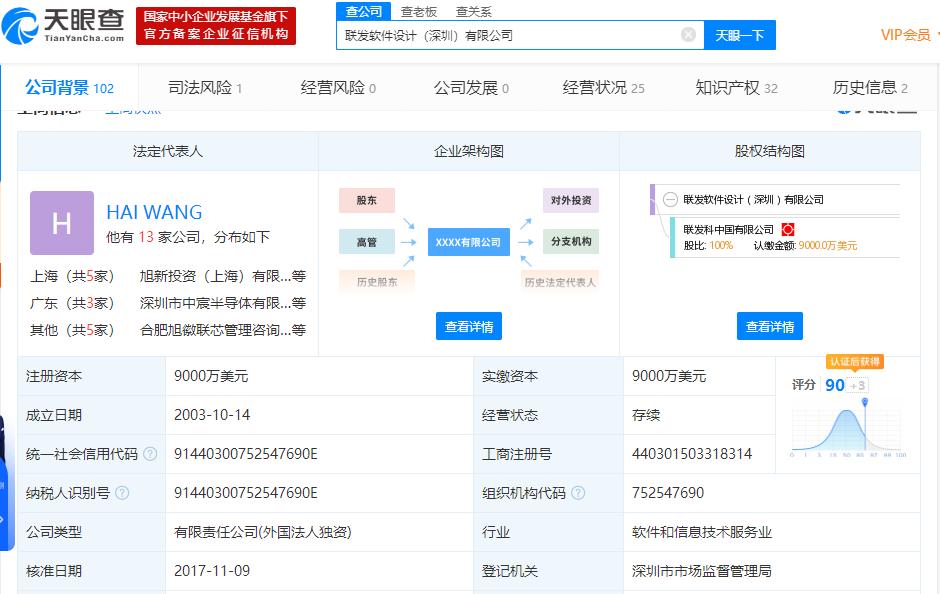Open the 公司背景 102 tab
Image resolution: width=940 pixels, height=594 pixels.
click(x=70, y=88)
